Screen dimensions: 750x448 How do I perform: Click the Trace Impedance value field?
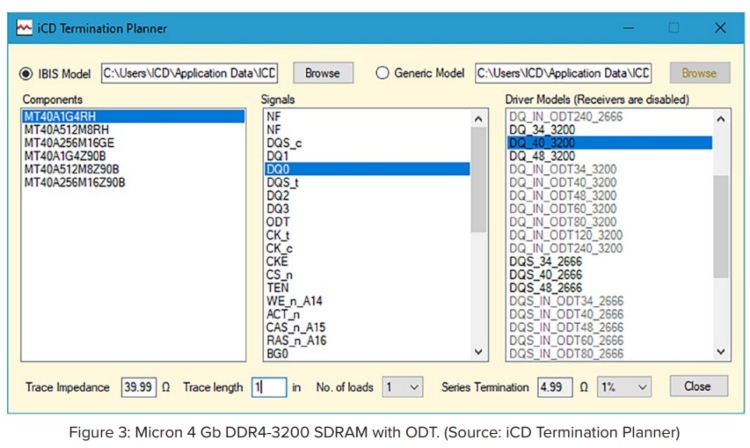point(139,387)
